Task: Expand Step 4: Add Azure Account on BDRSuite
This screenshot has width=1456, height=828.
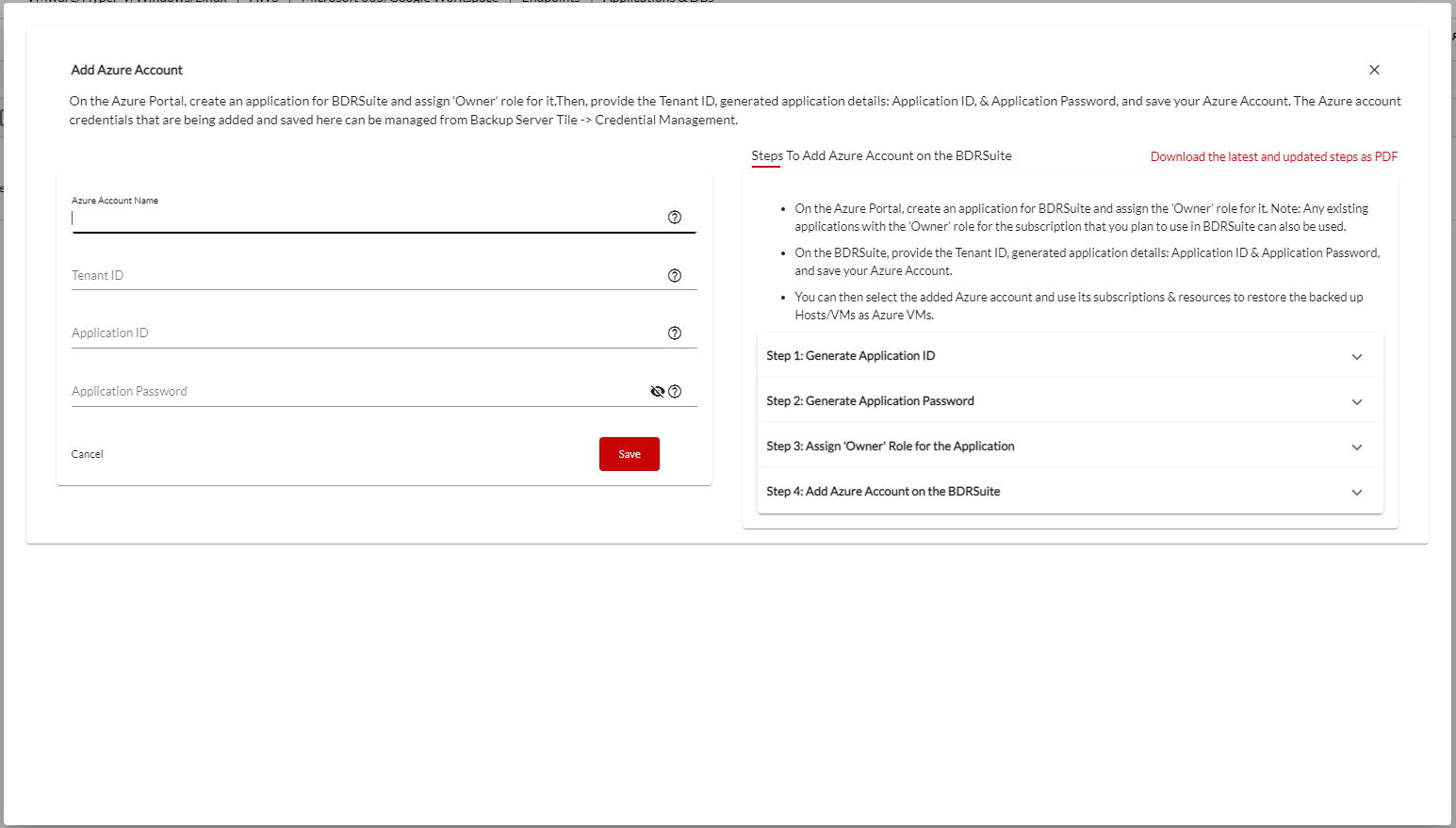Action: point(1070,492)
